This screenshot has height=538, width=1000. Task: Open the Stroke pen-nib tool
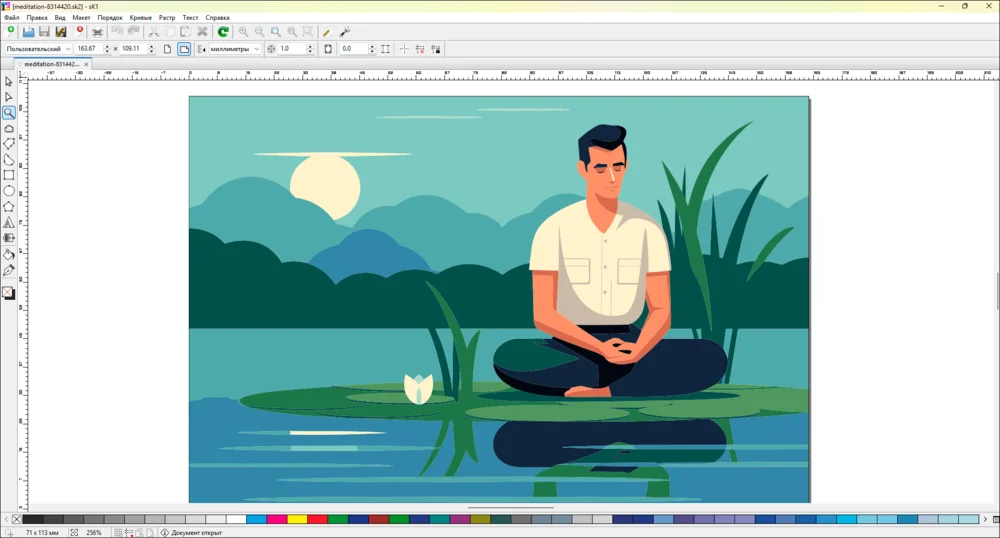8,270
